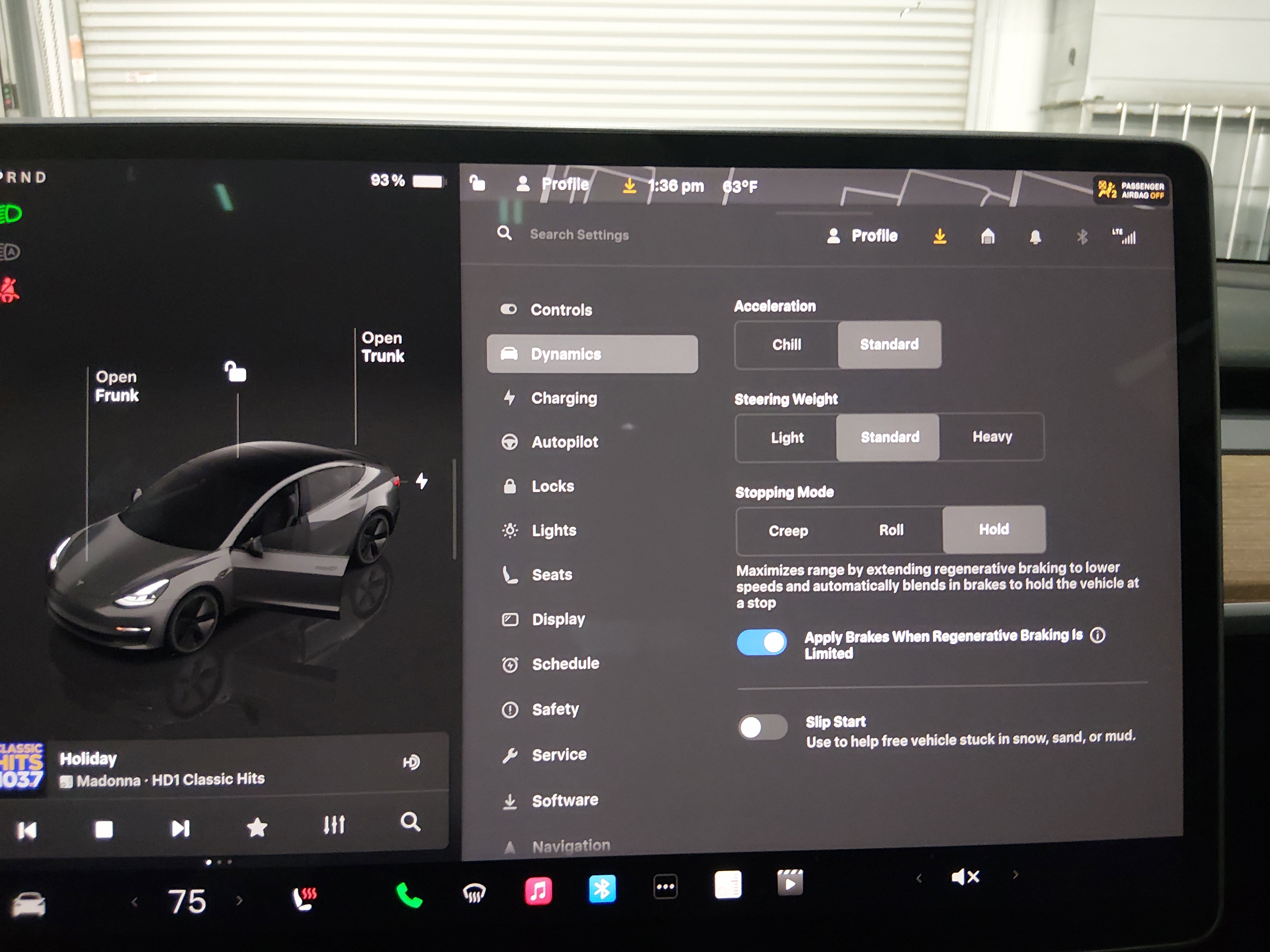Viewport: 1270px width, 952px height.
Task: Click the Search Settings field
Action: coord(579,235)
